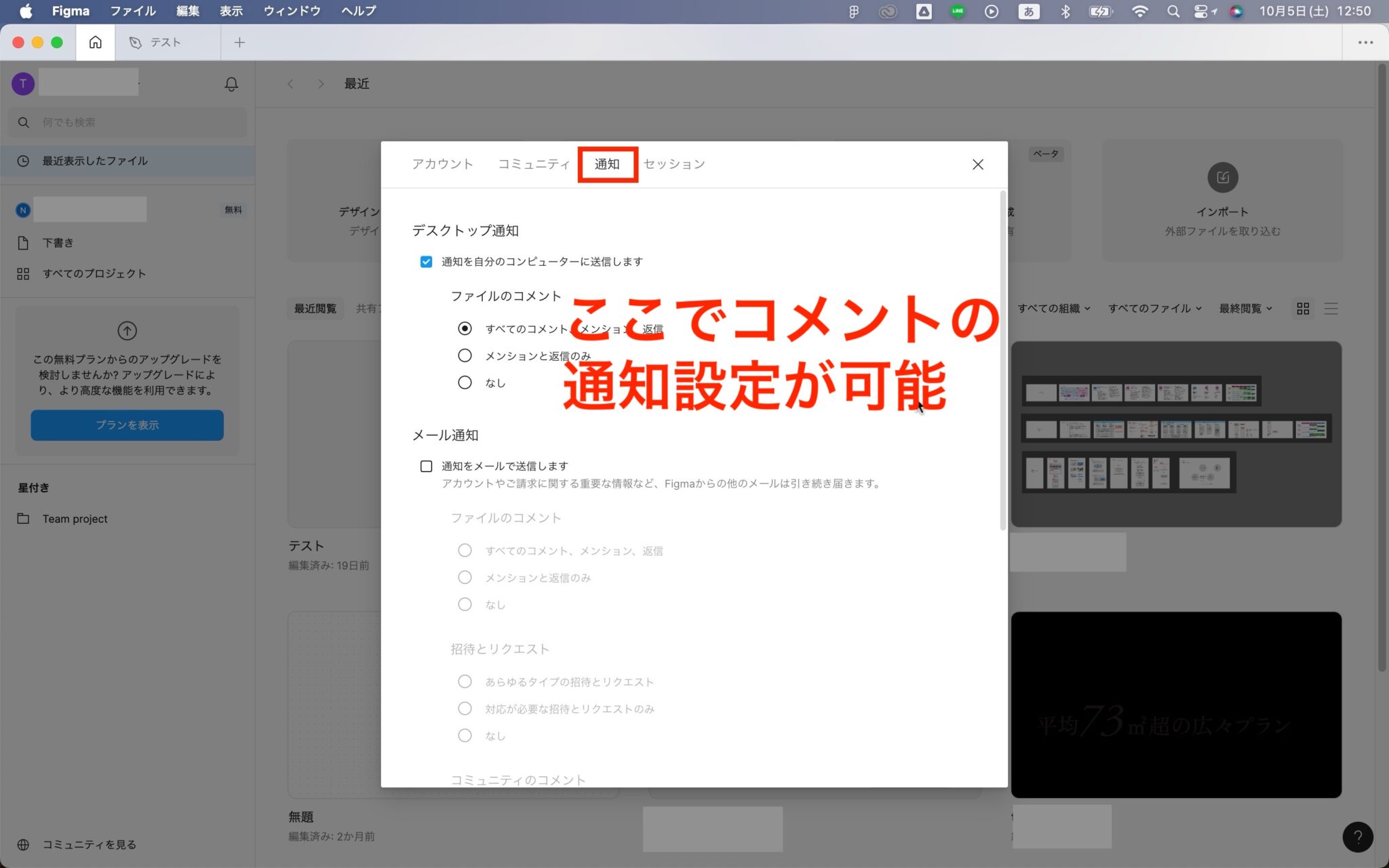Open 最終閲覧 sort dropdown
Image resolution: width=1389 pixels, height=868 pixels.
pos(1245,309)
